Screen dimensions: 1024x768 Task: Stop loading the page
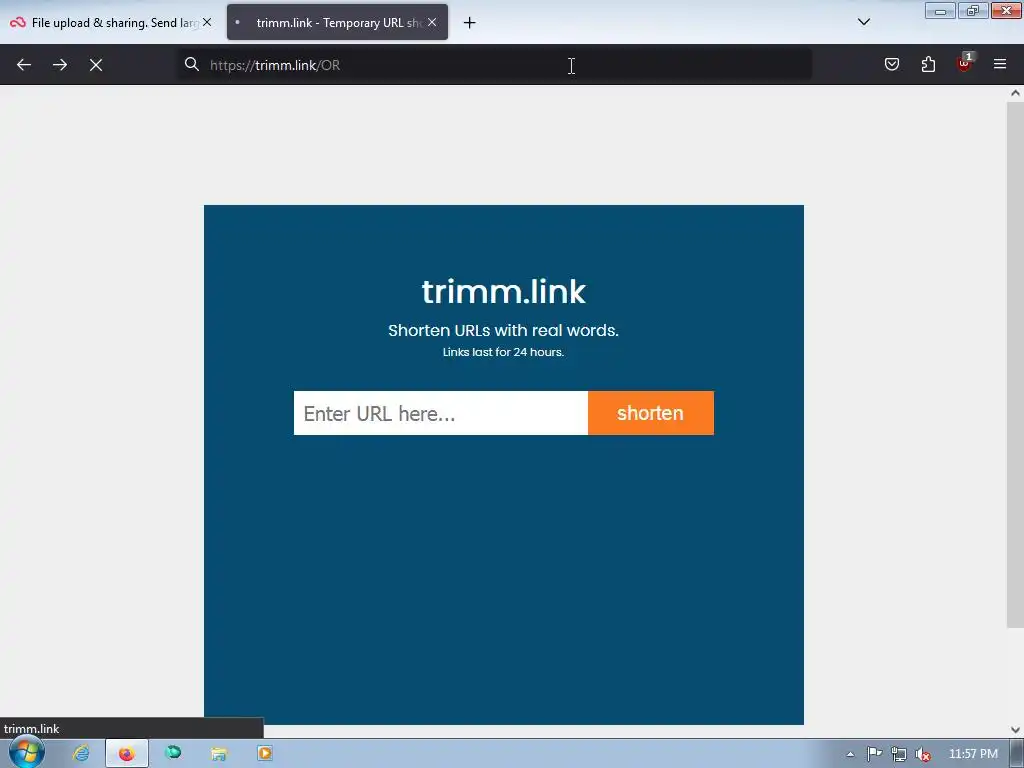point(96,65)
